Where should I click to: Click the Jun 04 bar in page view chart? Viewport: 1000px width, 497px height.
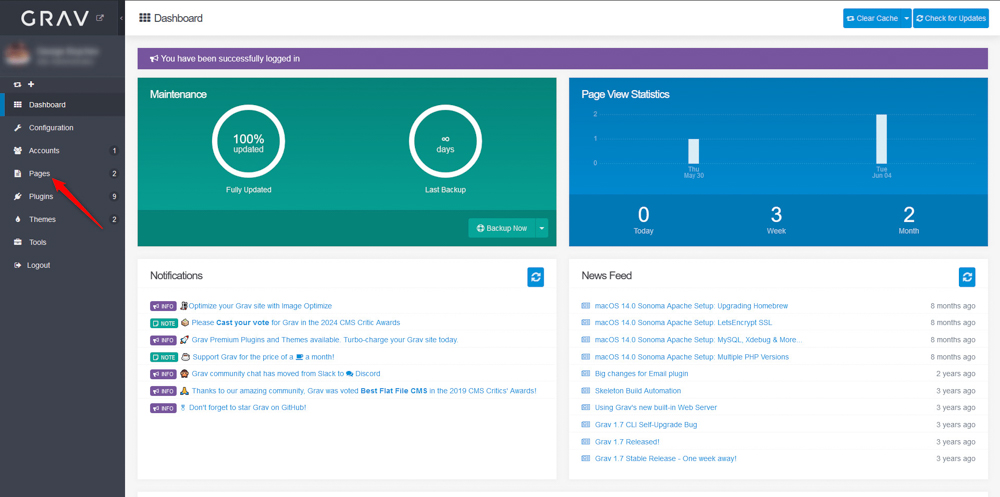pyautogui.click(x=881, y=139)
